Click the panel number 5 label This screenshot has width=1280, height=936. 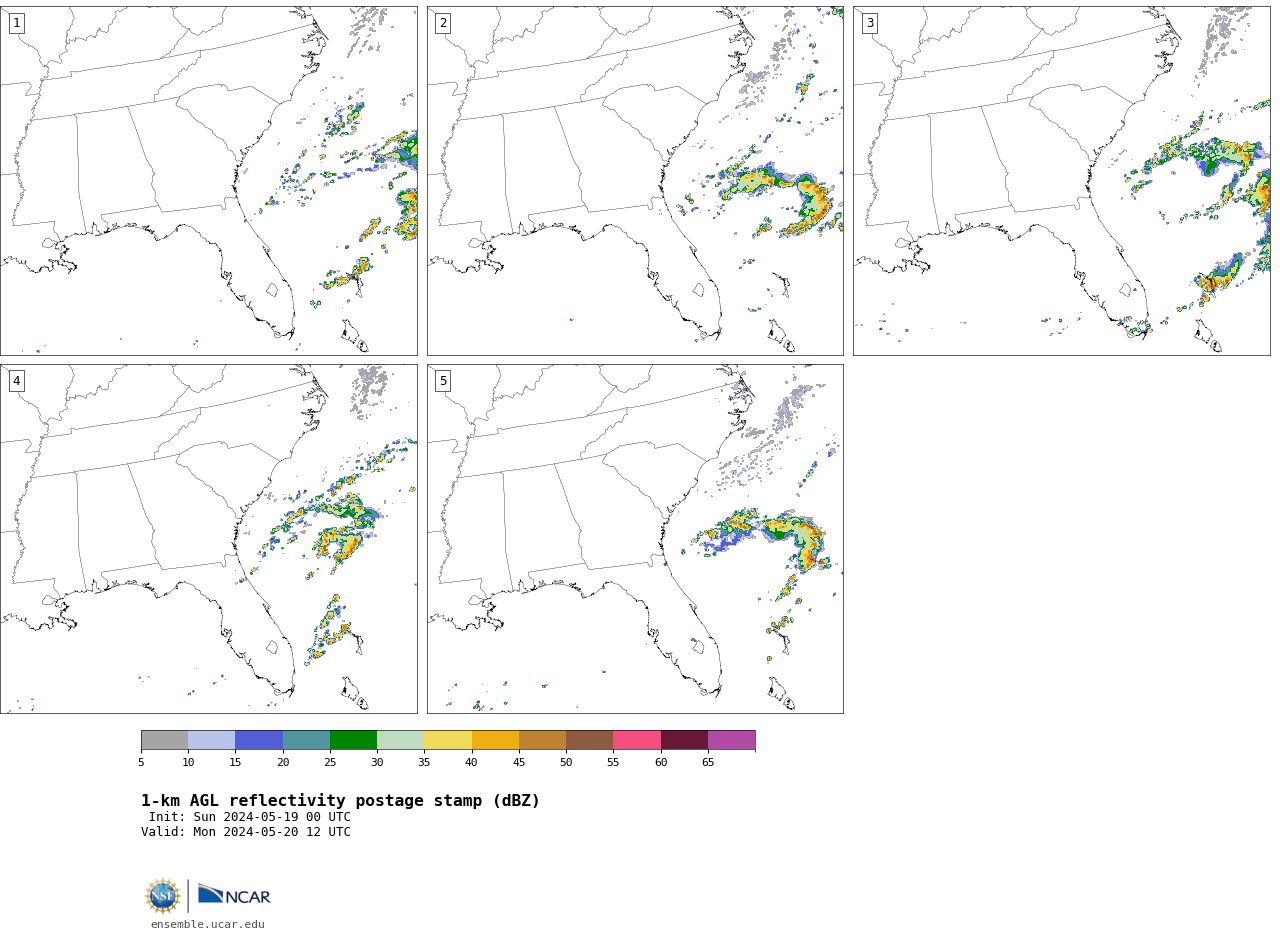(443, 381)
